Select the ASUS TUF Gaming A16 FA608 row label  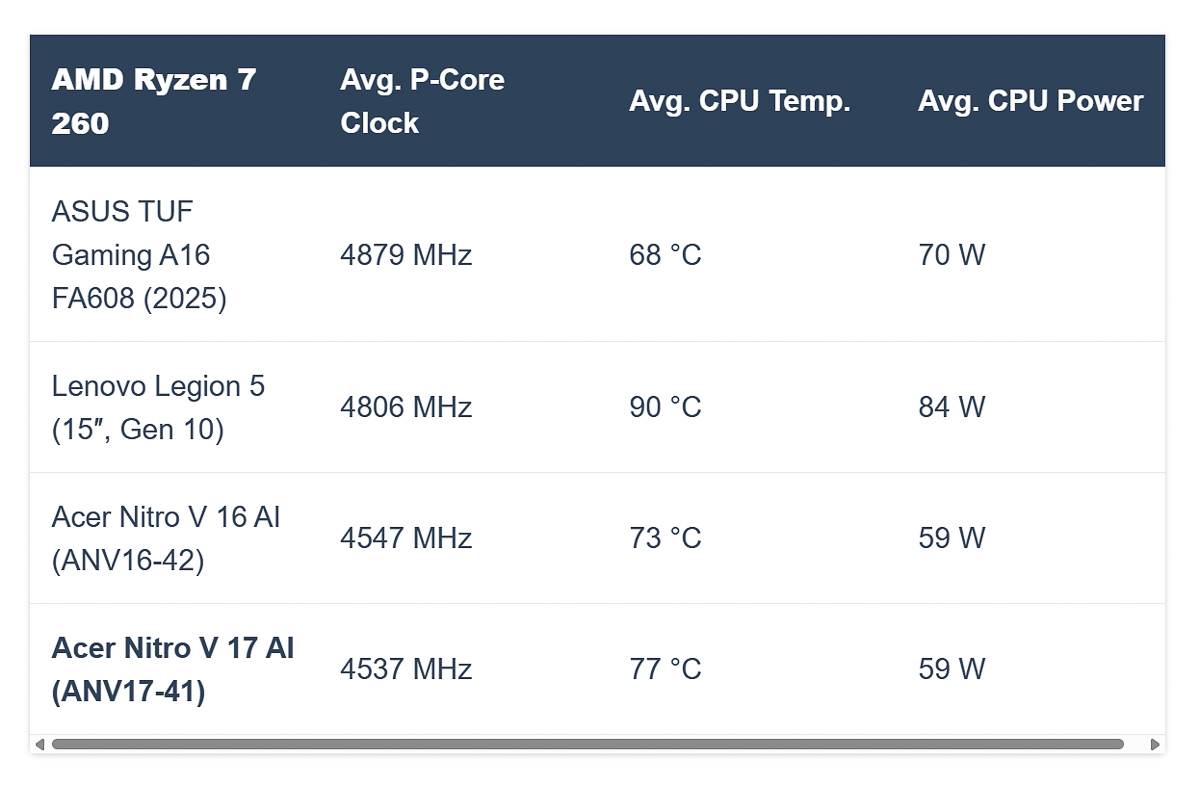pyautogui.click(x=131, y=254)
